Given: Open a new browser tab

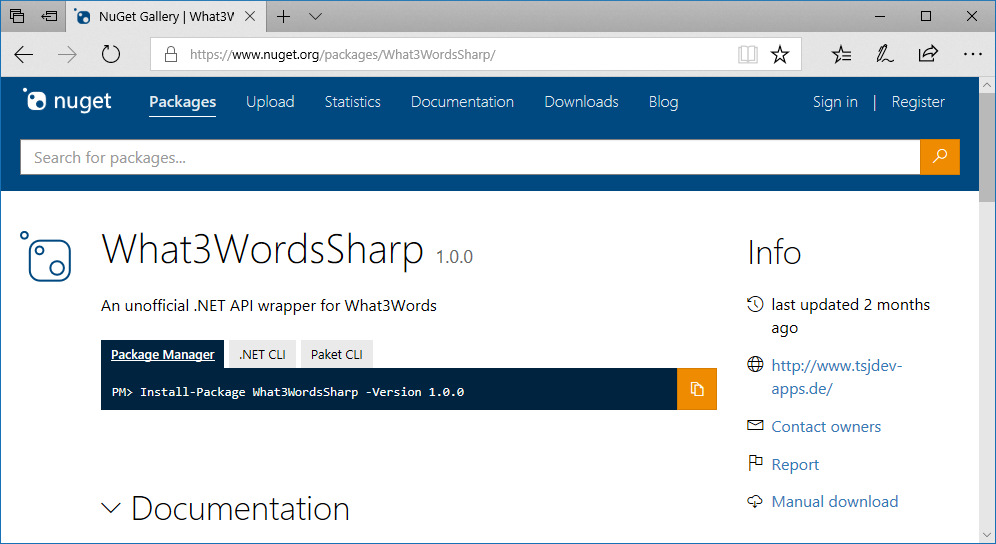Looking at the screenshot, I should [284, 17].
